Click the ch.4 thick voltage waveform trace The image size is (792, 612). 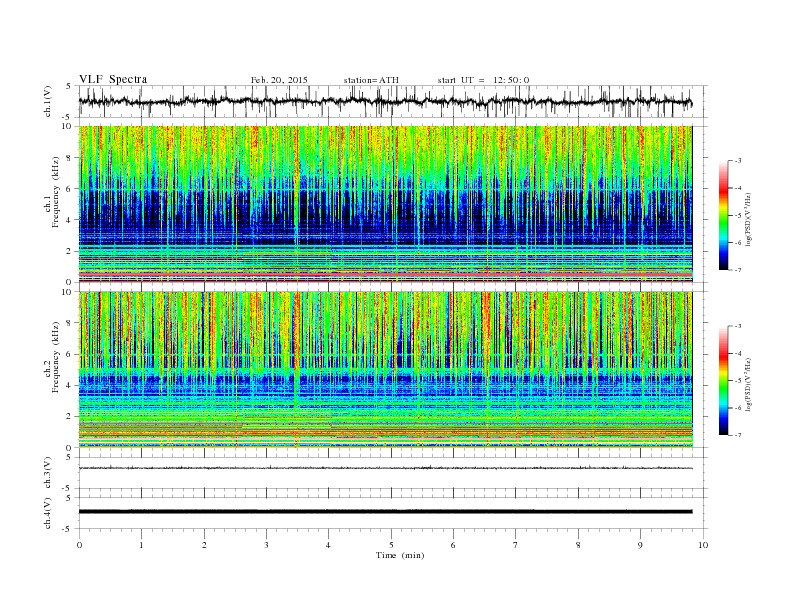point(385,512)
